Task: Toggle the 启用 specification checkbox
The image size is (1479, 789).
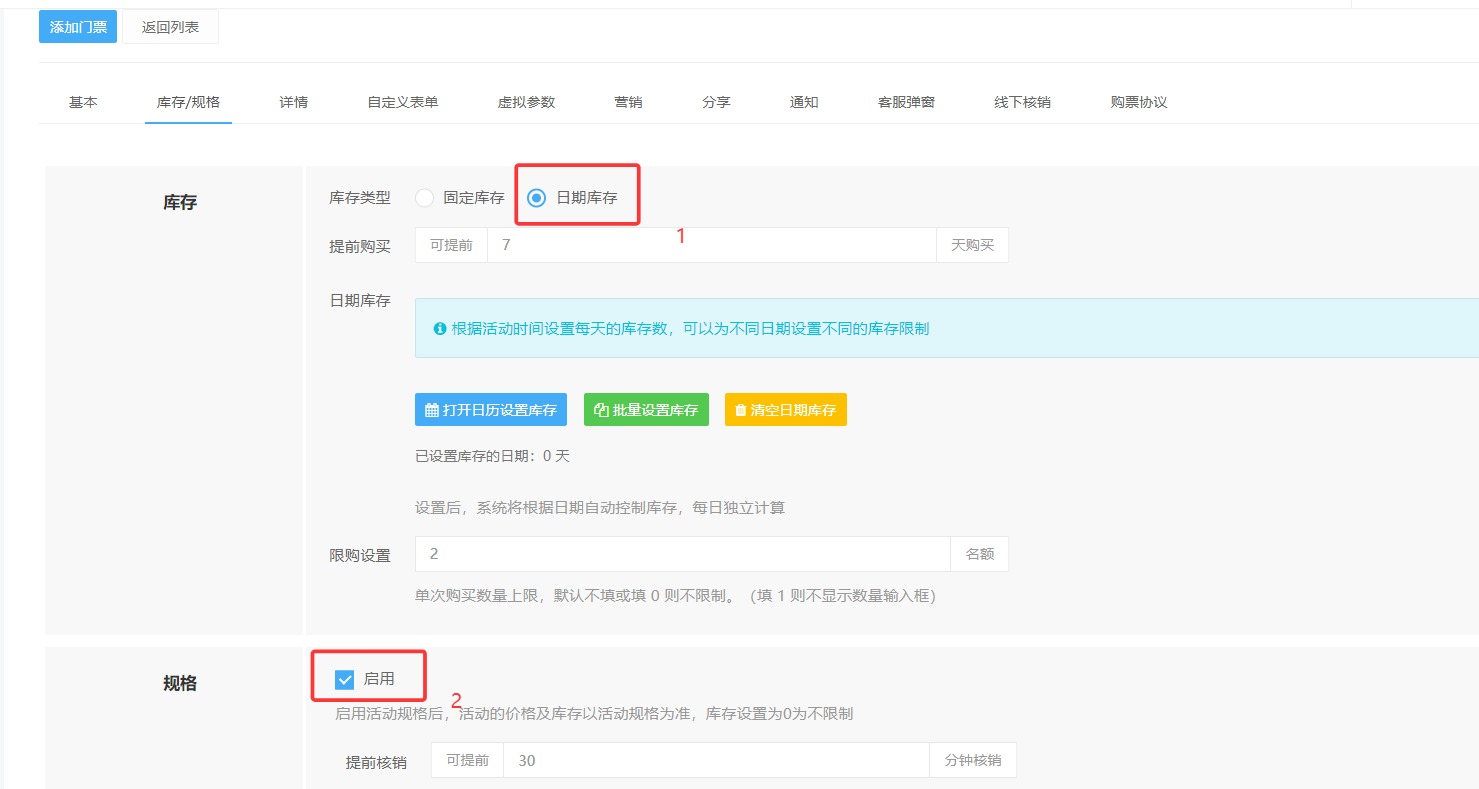Action: pyautogui.click(x=345, y=680)
